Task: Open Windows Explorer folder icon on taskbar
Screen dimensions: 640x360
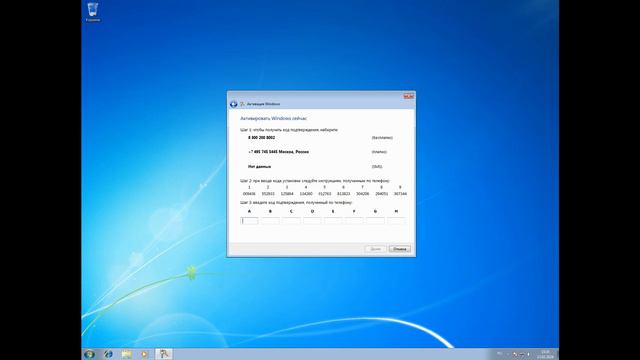Action: coord(127,354)
